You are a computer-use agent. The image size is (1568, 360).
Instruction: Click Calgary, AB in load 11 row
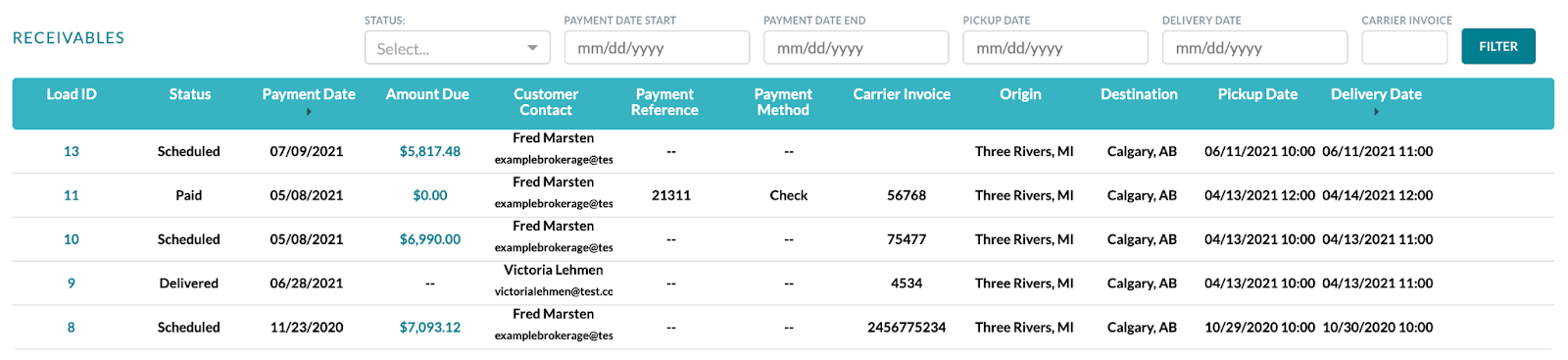point(1142,195)
